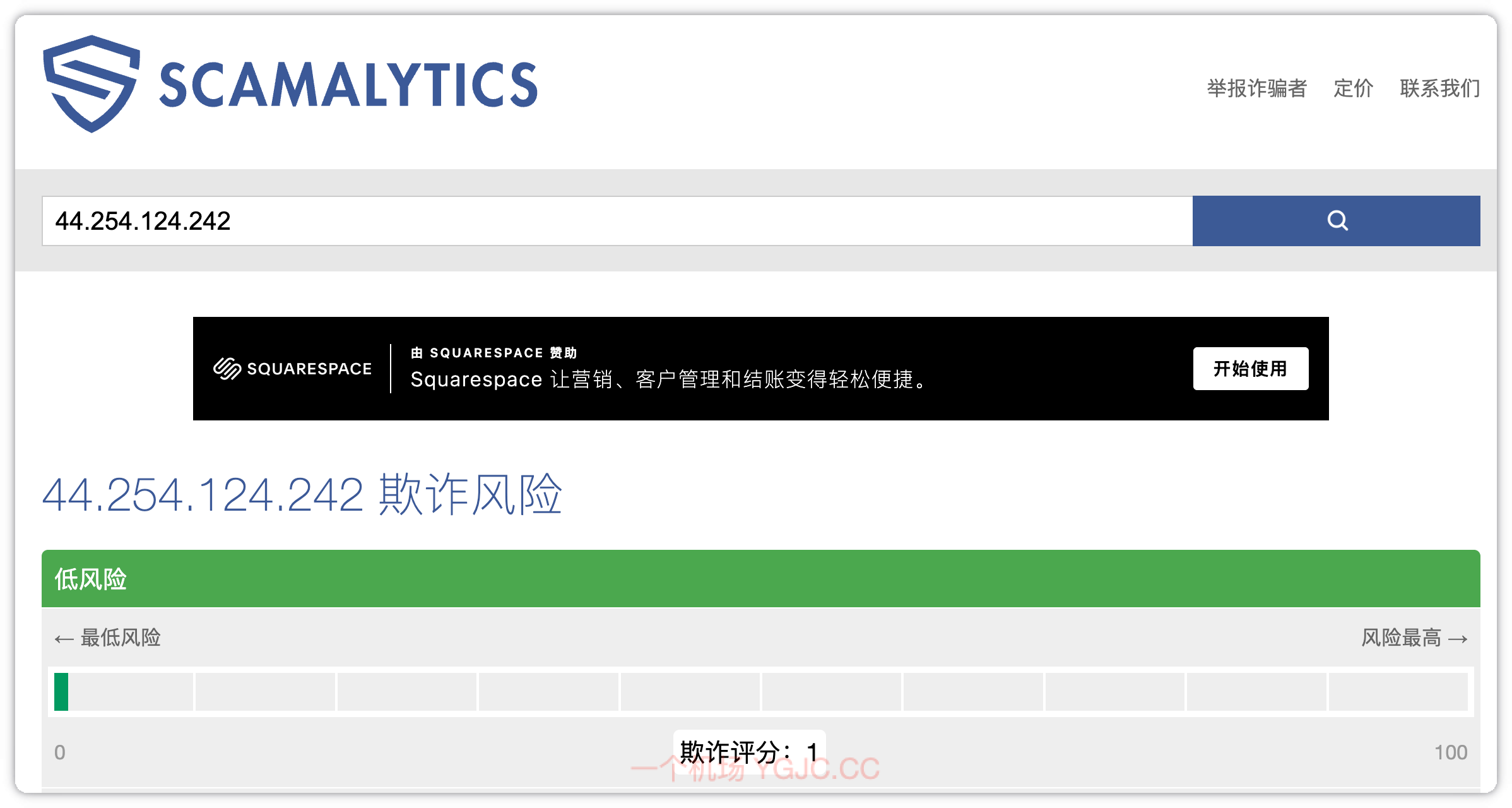
Task: Click the 由 SQUARESPACE 赞助 sponsor label
Action: 494,353
